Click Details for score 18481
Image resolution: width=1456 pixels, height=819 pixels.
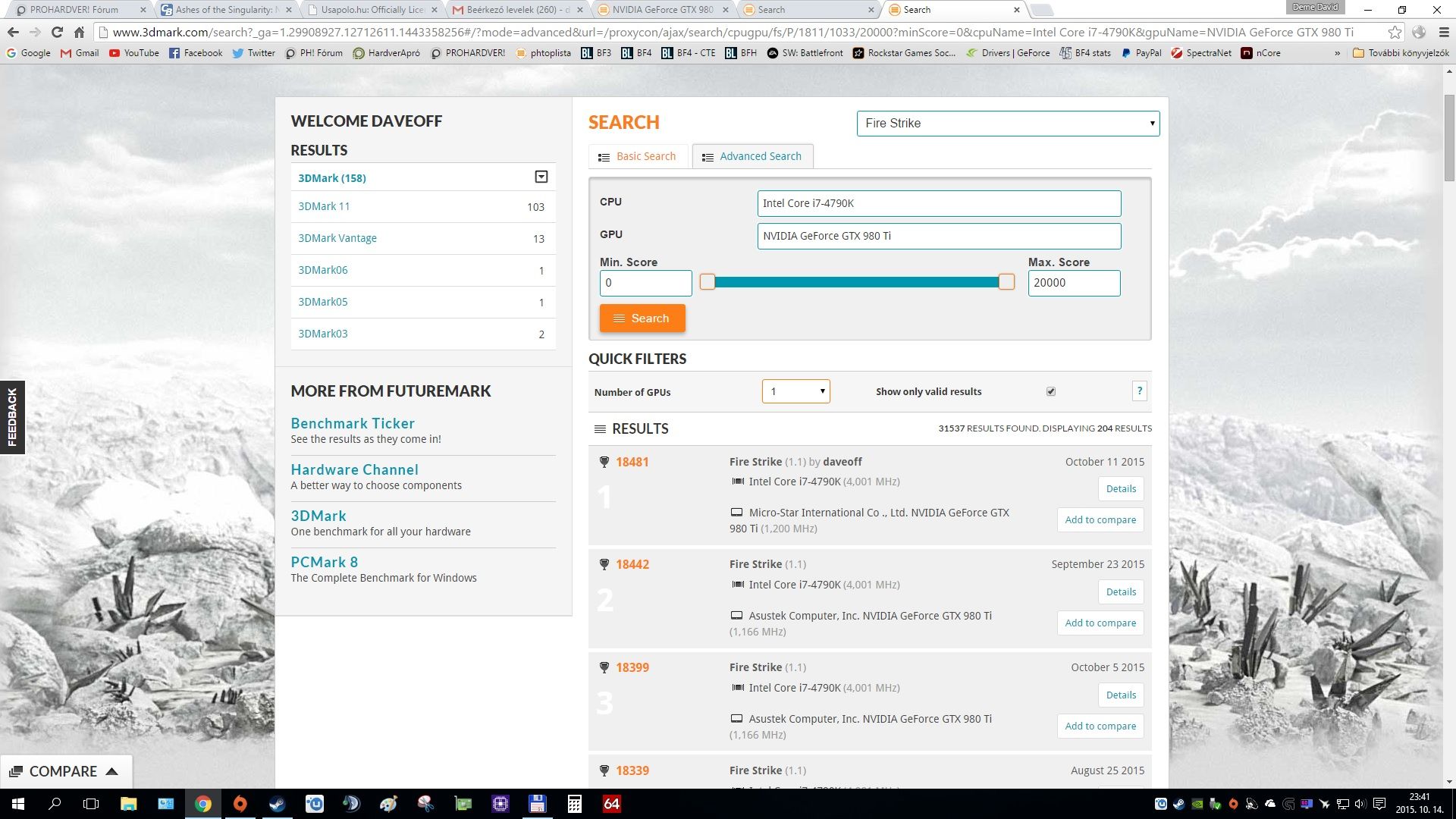click(x=1121, y=489)
